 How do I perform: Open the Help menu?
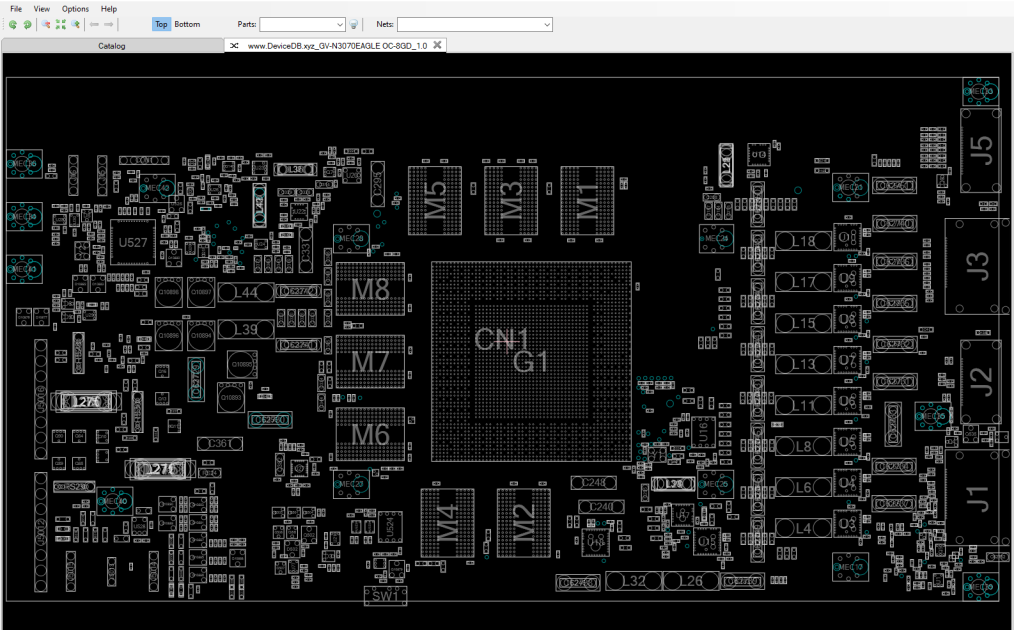[109, 8]
